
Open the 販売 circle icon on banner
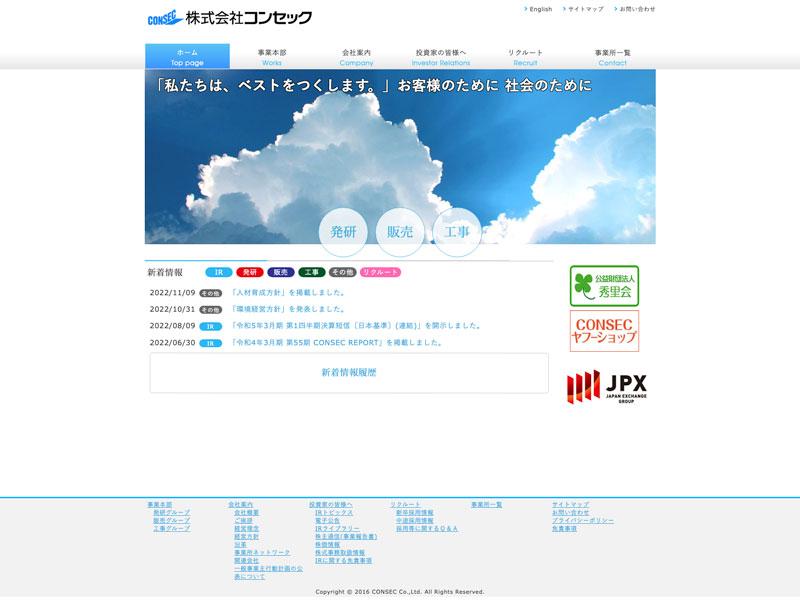click(400, 232)
